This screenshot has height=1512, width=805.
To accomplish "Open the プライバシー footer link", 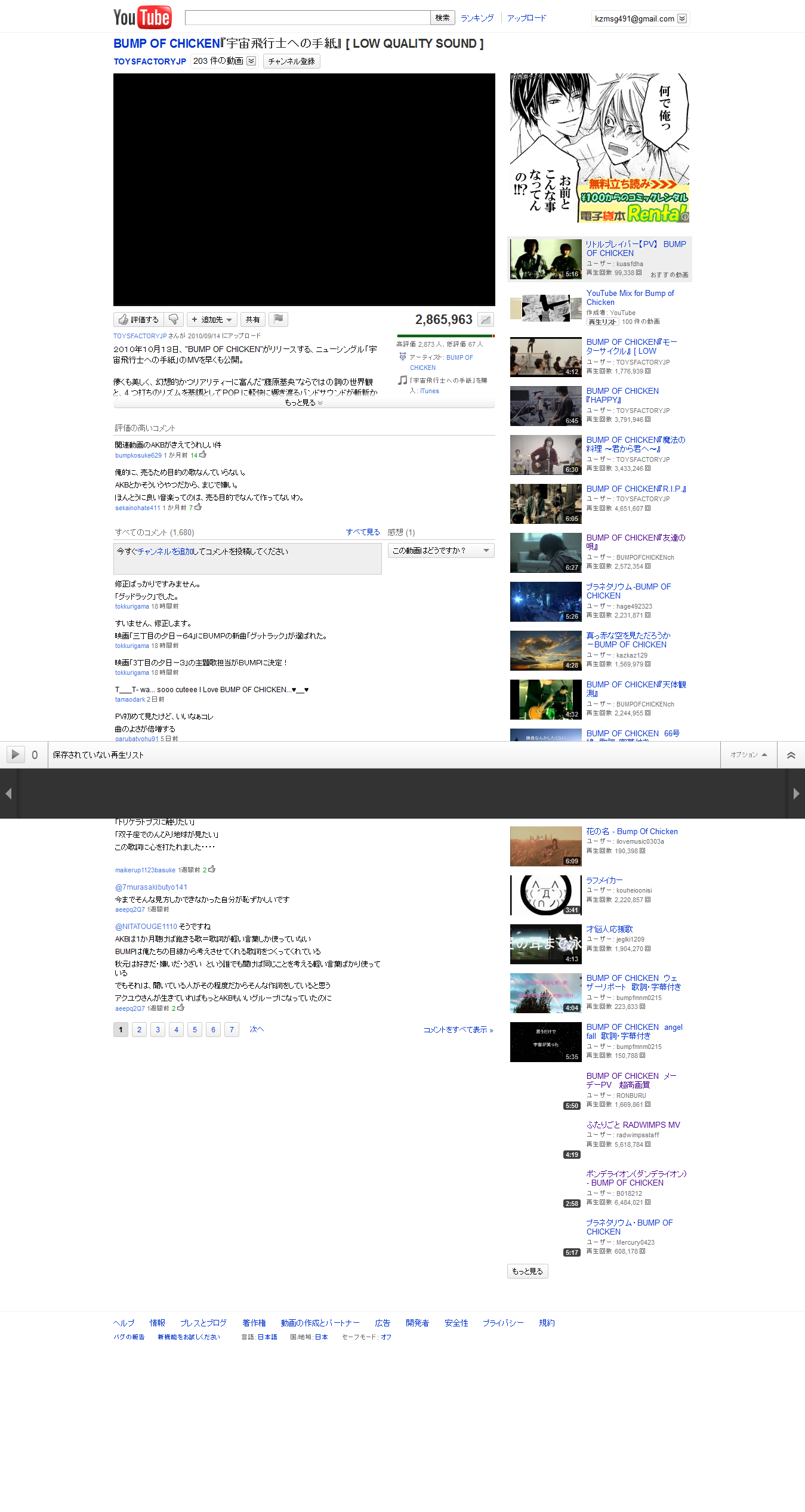I will click(x=503, y=1323).
